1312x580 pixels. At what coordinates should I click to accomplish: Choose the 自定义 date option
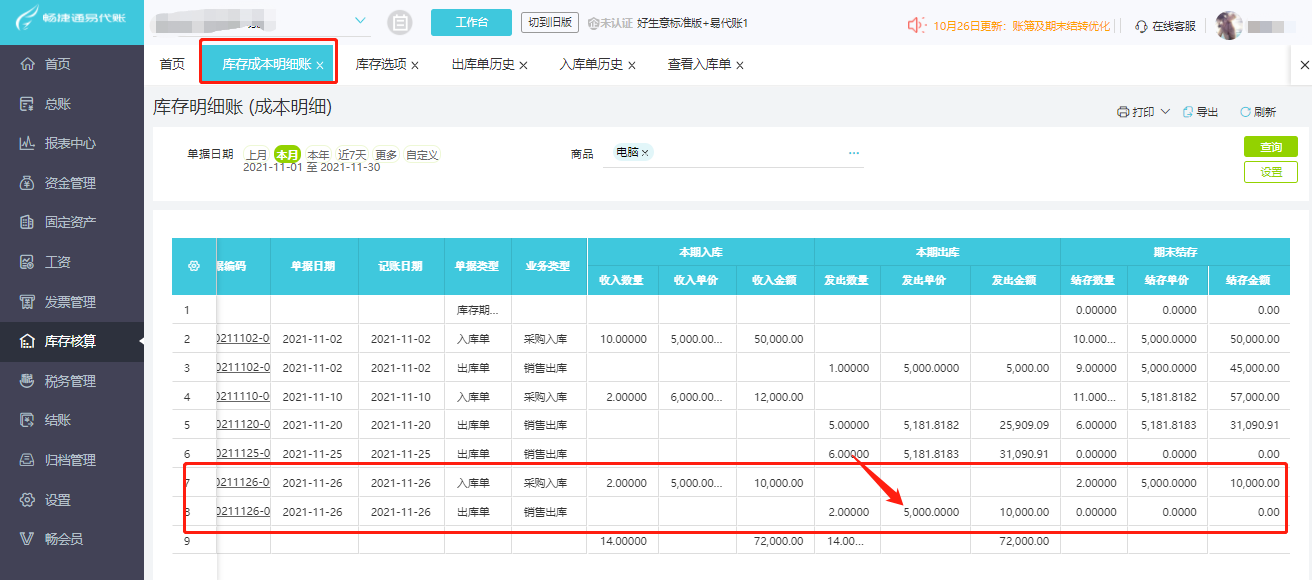pyautogui.click(x=422, y=155)
